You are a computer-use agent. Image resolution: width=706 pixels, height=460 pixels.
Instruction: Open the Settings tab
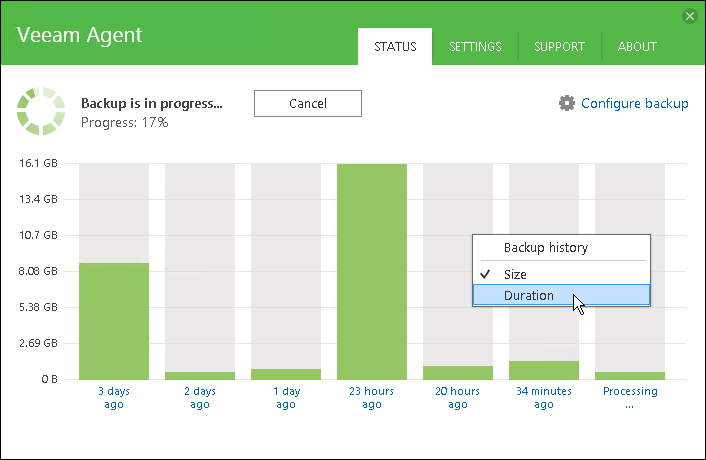[x=475, y=46]
